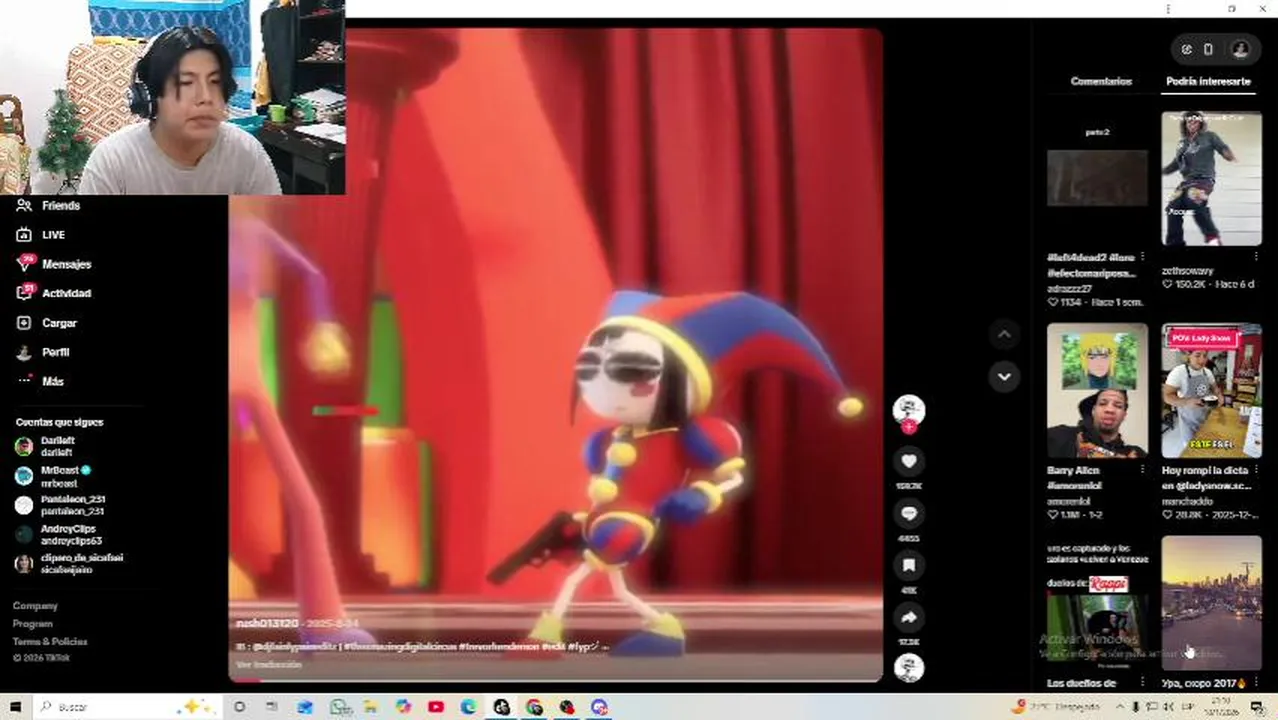The height and width of the screenshot is (720, 1278).
Task: Open the Company footer link
Action: click(35, 606)
